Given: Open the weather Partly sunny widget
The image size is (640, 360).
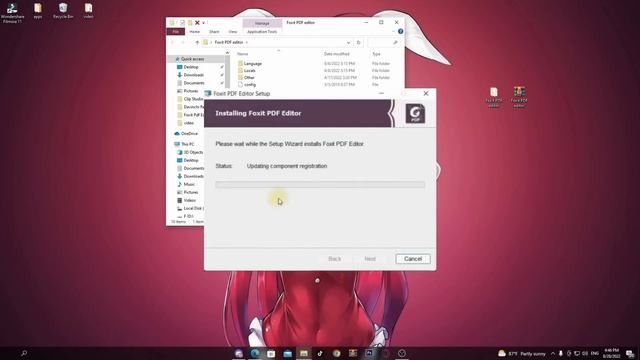Looking at the screenshot, I should pyautogui.click(x=522, y=353).
